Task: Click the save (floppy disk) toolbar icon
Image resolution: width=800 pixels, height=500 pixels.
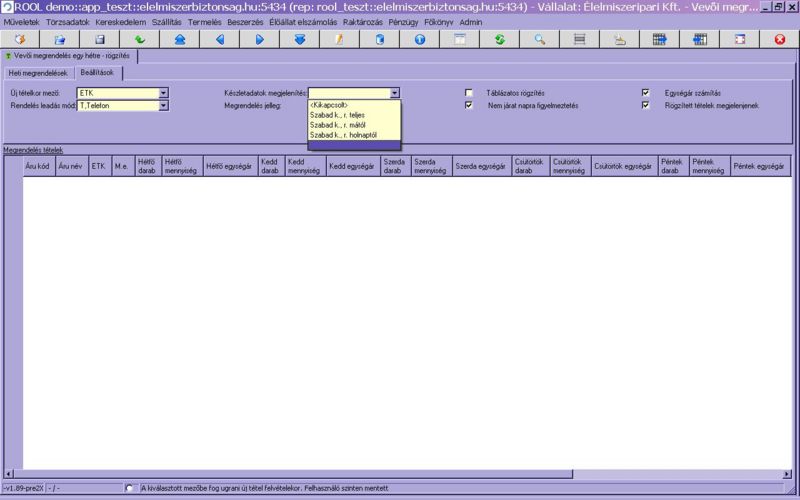Action: click(x=99, y=39)
